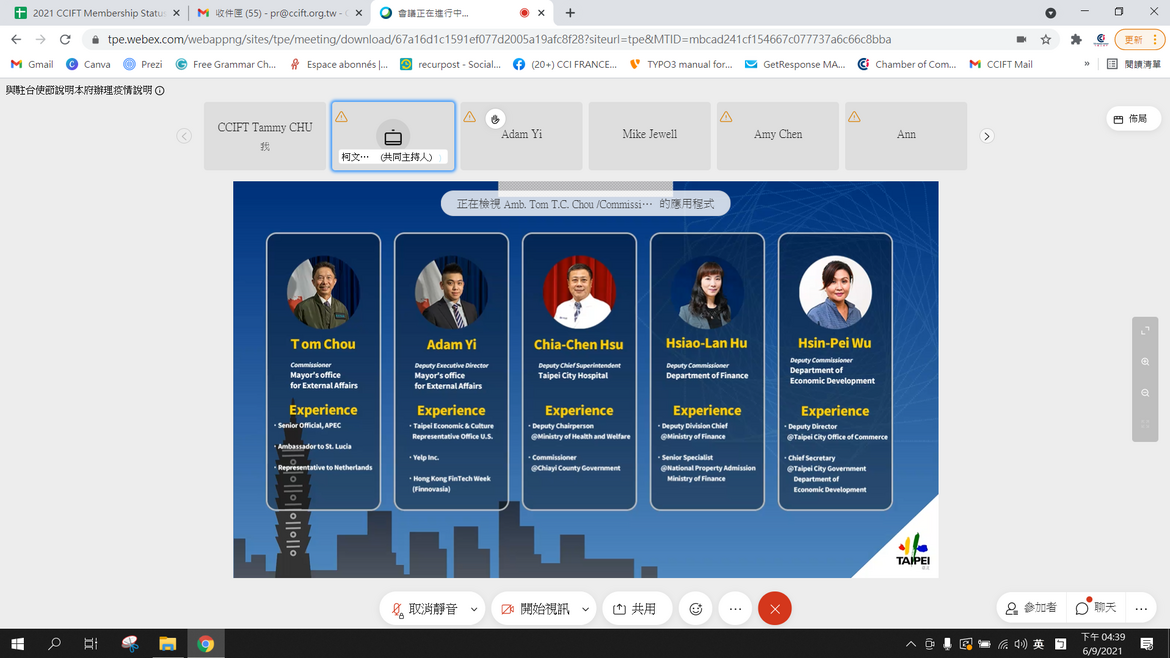Enter full screen view of shared content
This screenshot has height=658, width=1170.
pyautogui.click(x=1145, y=331)
